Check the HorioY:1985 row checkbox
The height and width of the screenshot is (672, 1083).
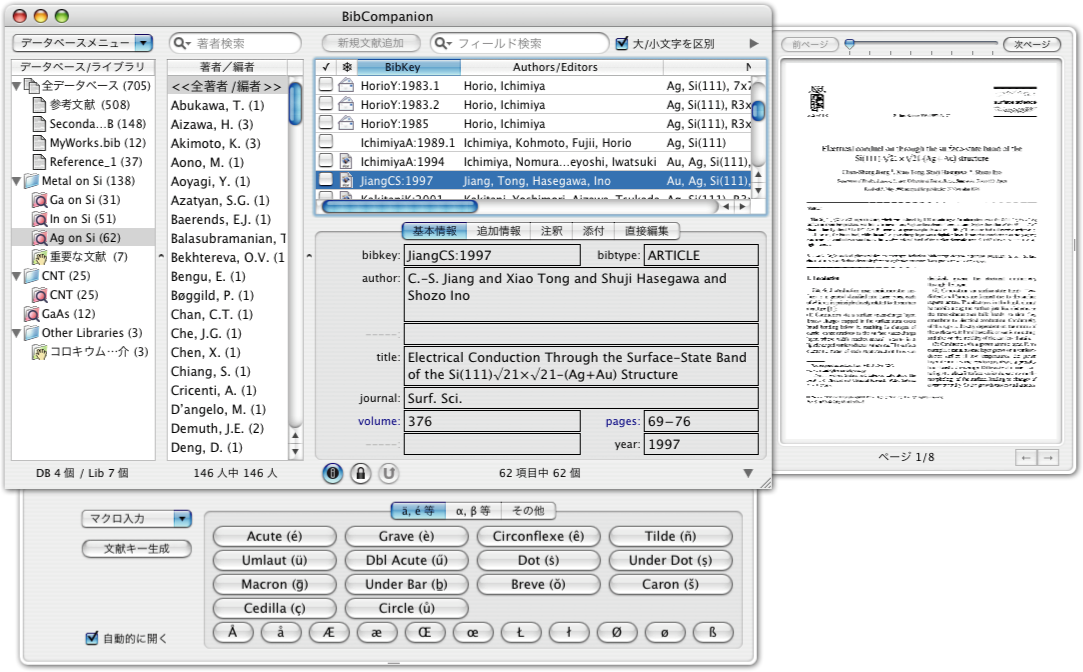tap(326, 123)
